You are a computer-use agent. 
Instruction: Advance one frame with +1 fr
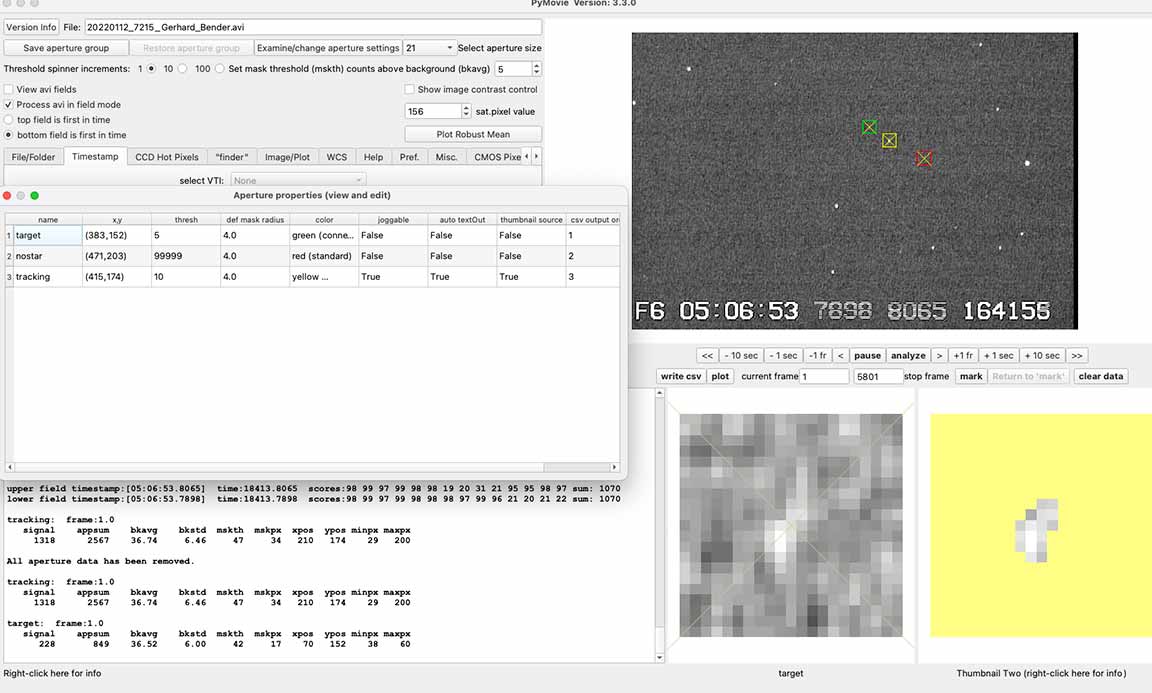click(963, 356)
